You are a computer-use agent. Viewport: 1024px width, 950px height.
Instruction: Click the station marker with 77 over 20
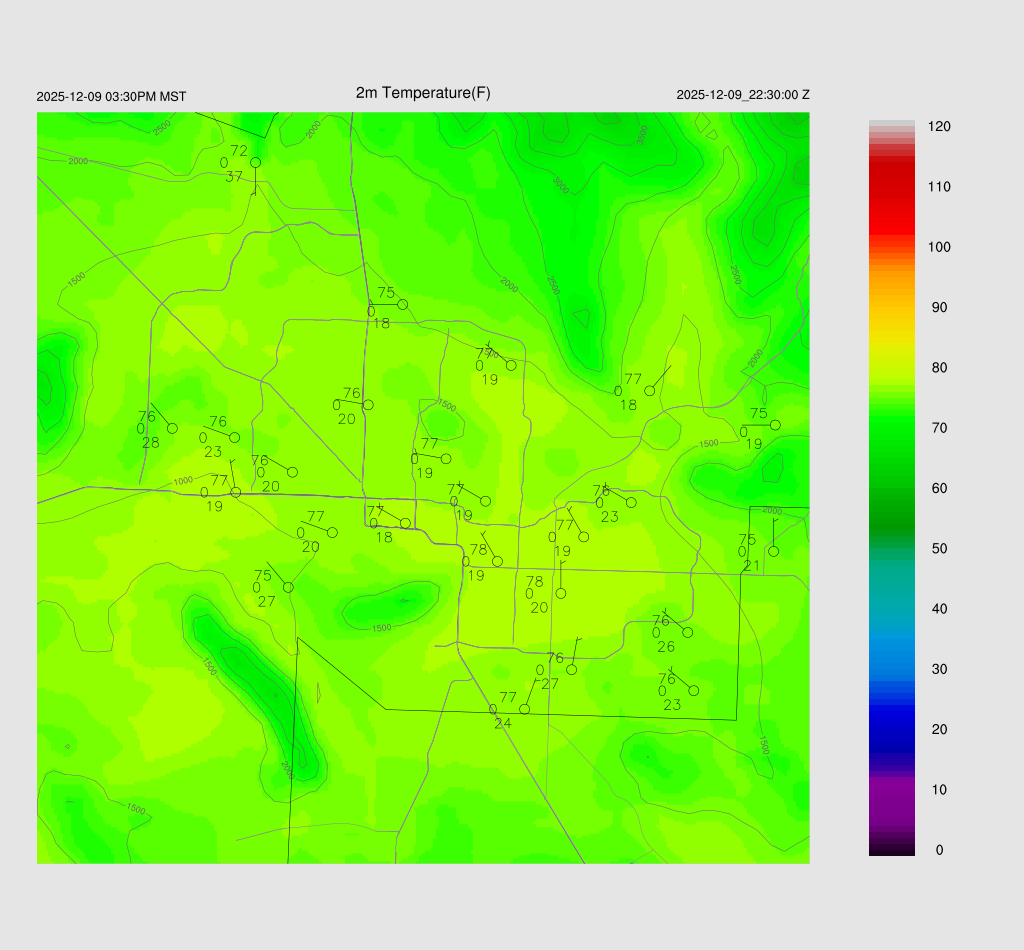pyautogui.click(x=332, y=532)
